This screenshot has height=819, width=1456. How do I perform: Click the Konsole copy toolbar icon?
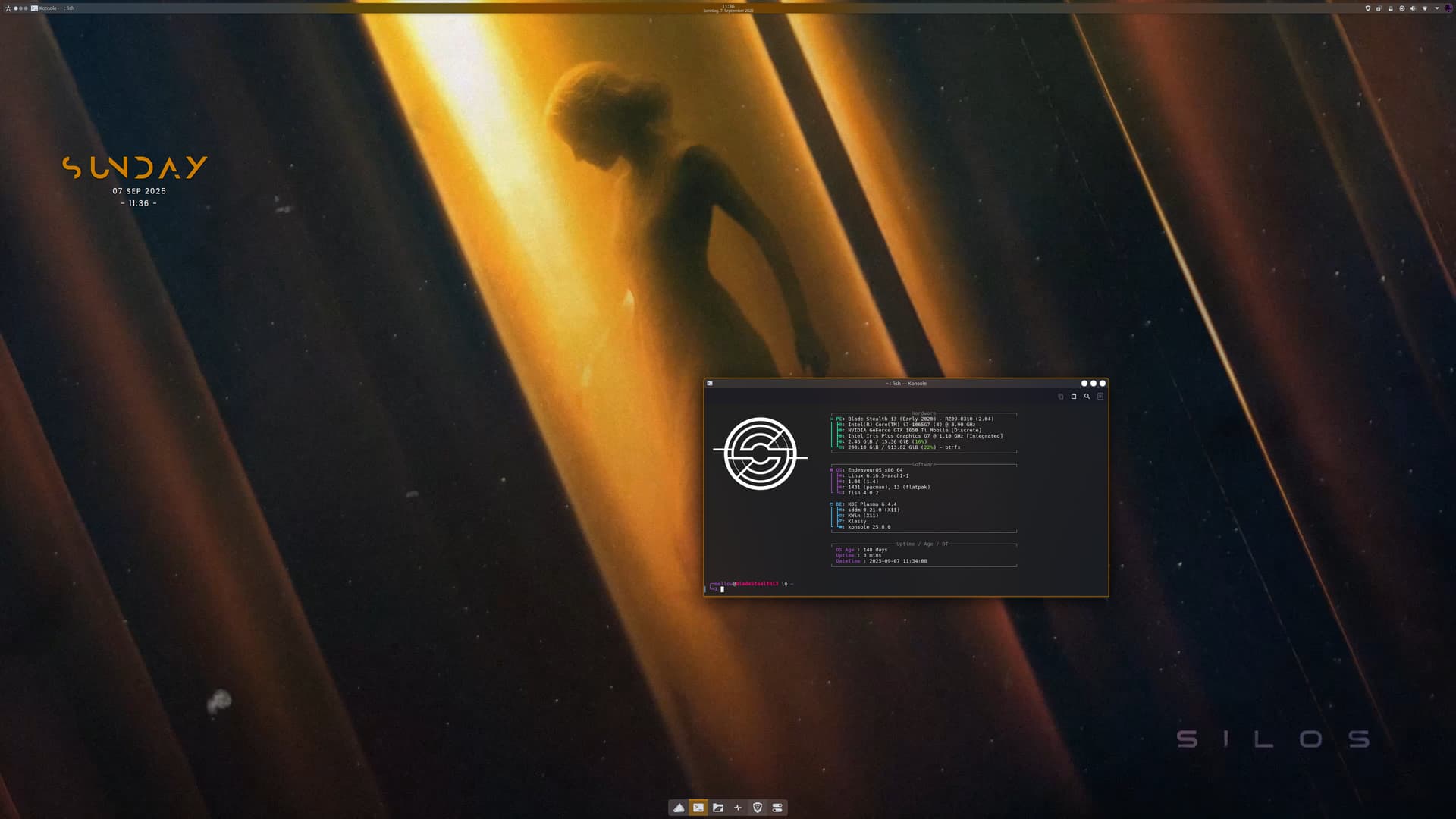[x=1060, y=396]
